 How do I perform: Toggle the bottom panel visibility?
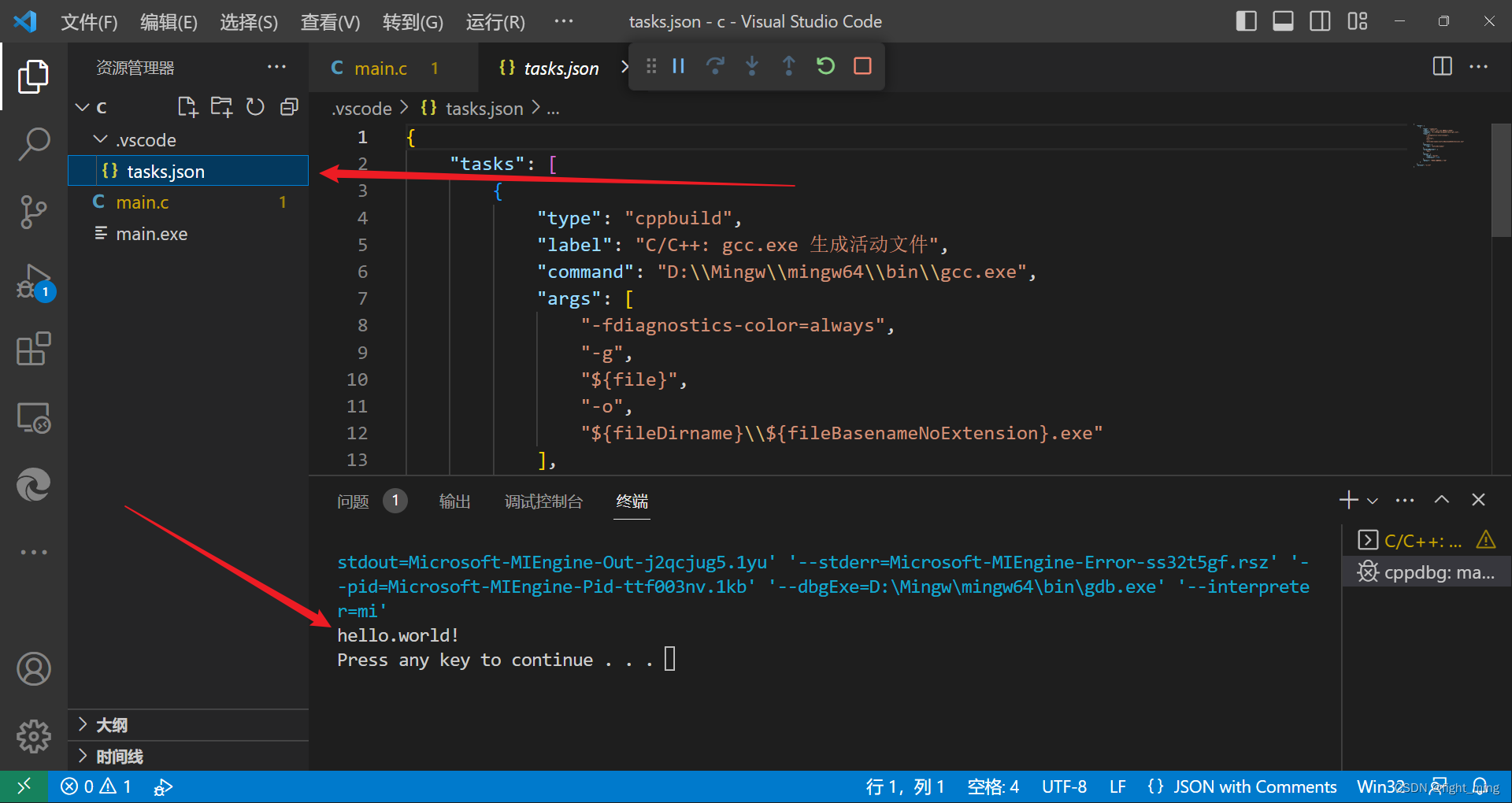pos(1283,21)
